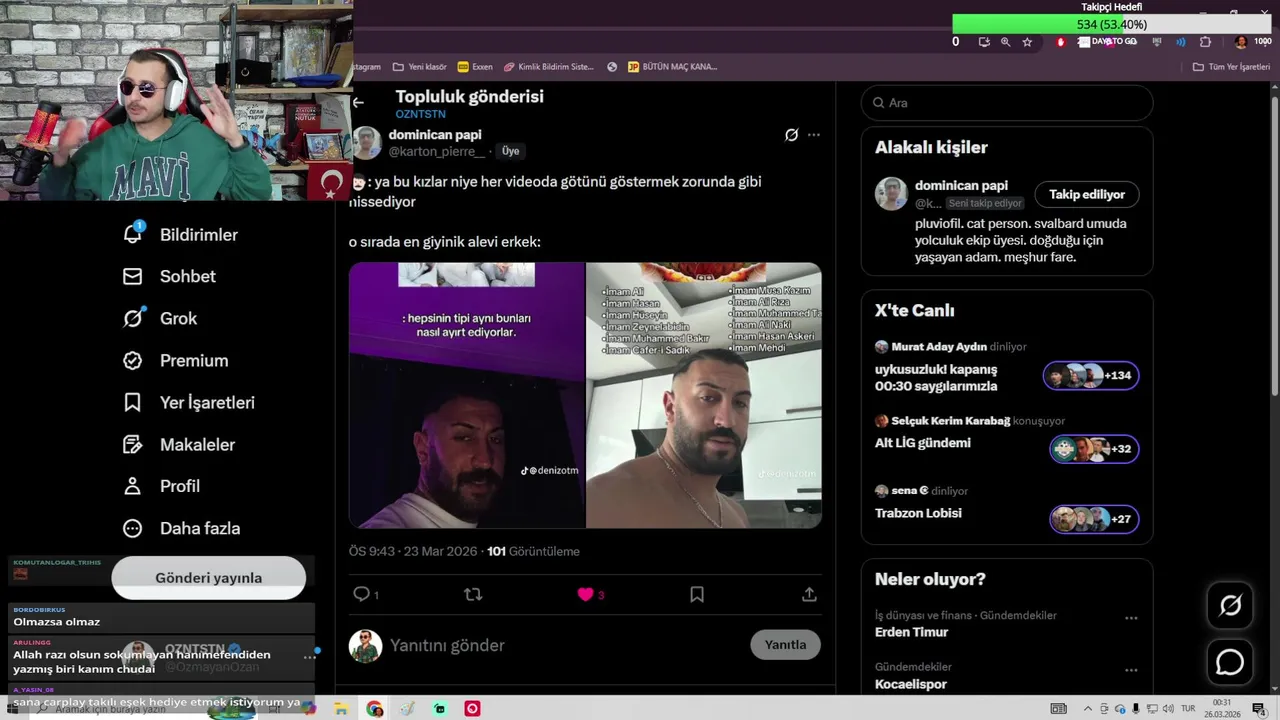Click the red hand blocker extension icon
This screenshot has width=1280, height=720.
tap(1061, 42)
